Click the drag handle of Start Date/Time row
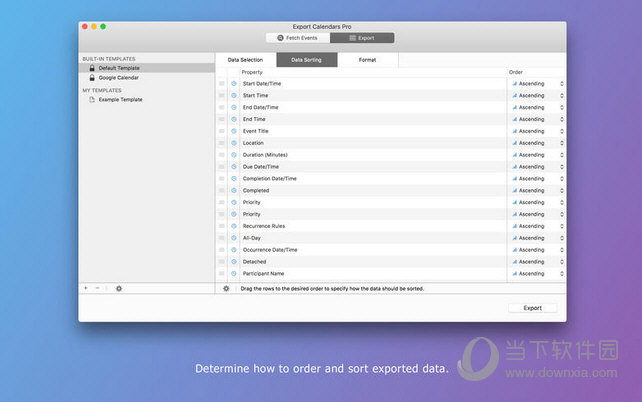The width and height of the screenshot is (642, 402). 222,84
